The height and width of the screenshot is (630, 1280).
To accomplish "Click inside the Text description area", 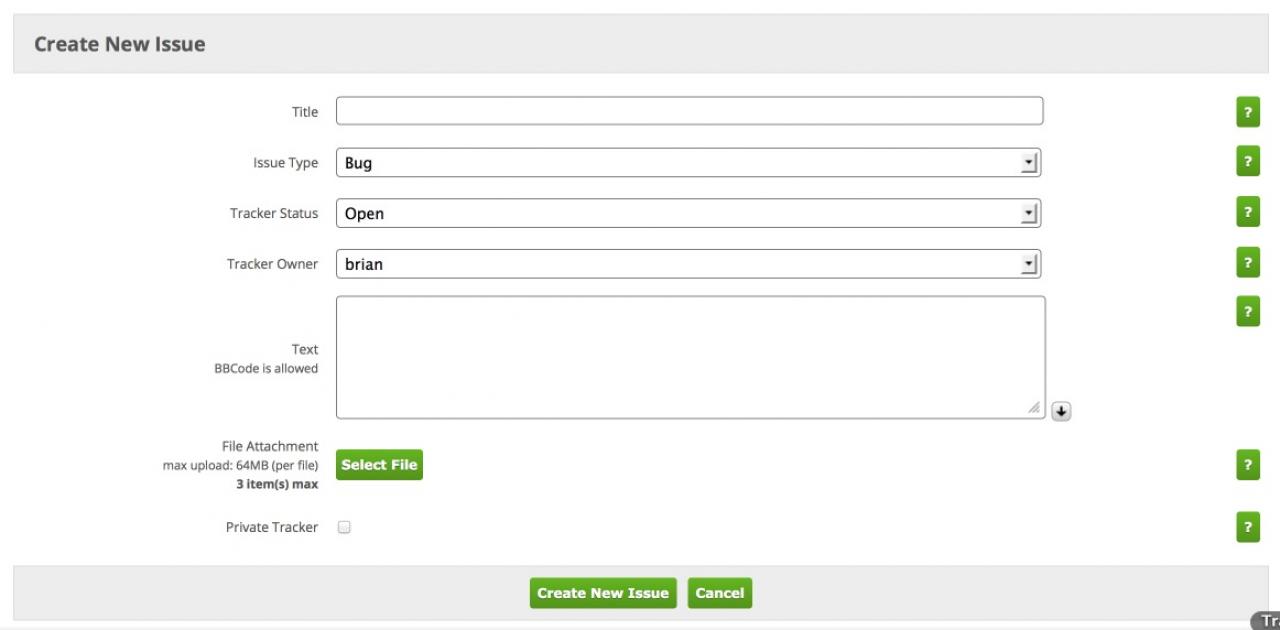I will pos(690,356).
